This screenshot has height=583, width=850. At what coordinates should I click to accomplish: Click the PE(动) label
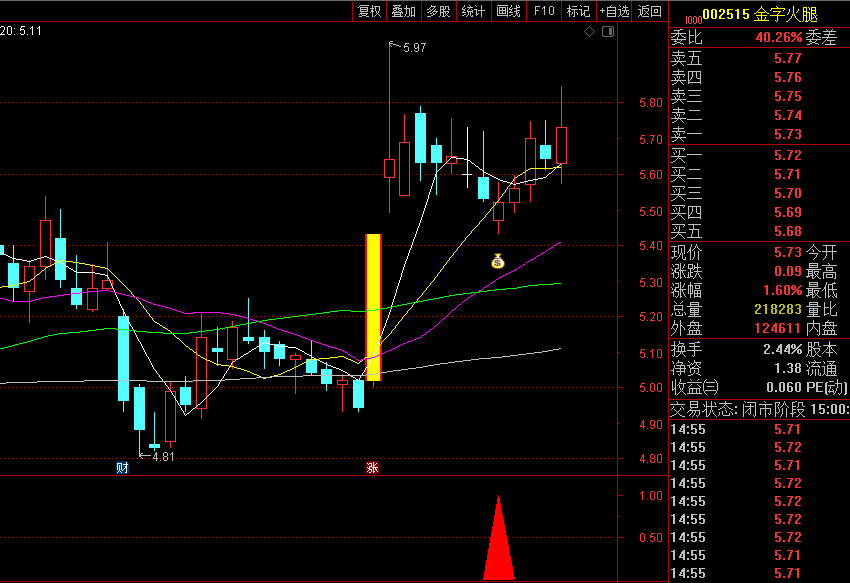[x=827, y=387]
